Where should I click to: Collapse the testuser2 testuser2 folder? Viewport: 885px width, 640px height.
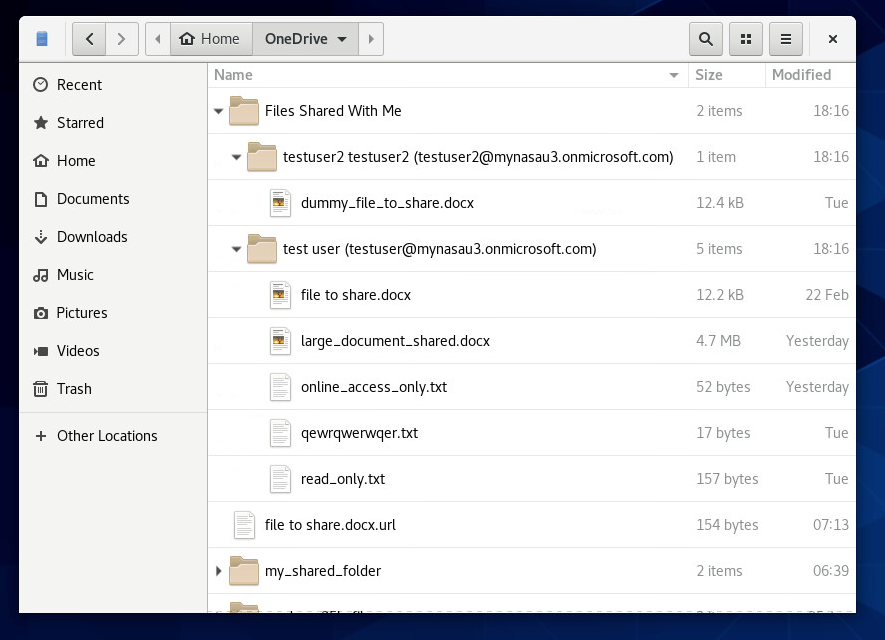(x=237, y=157)
